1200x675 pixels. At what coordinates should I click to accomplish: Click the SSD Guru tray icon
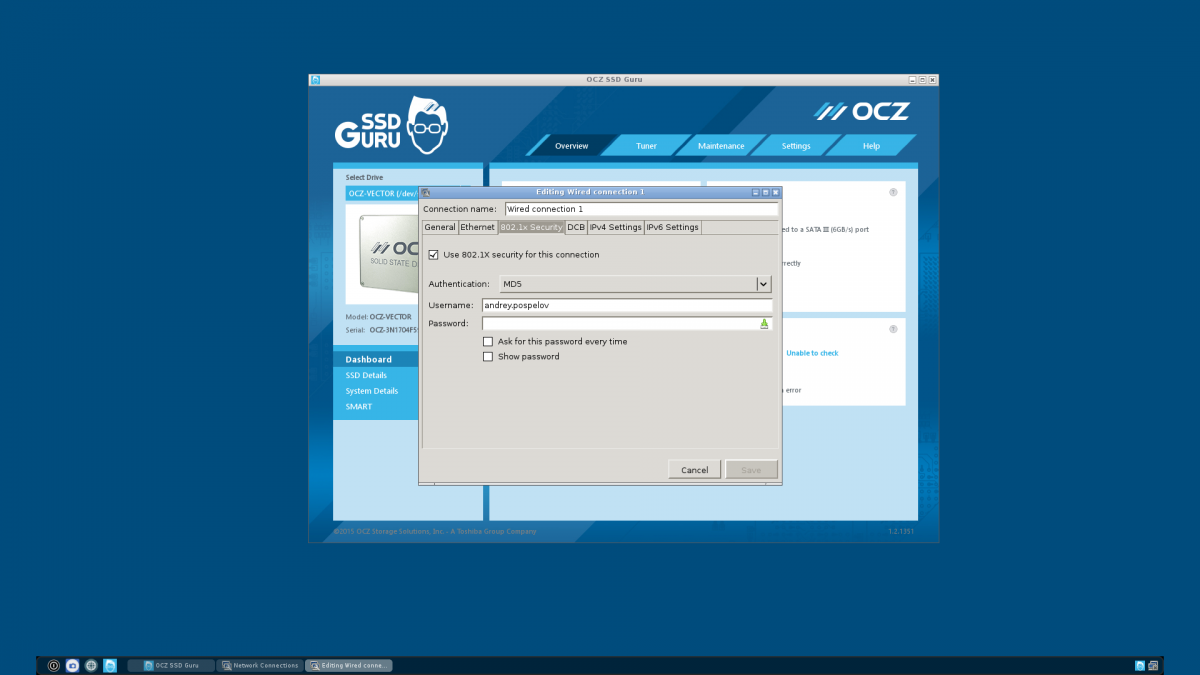1139,665
